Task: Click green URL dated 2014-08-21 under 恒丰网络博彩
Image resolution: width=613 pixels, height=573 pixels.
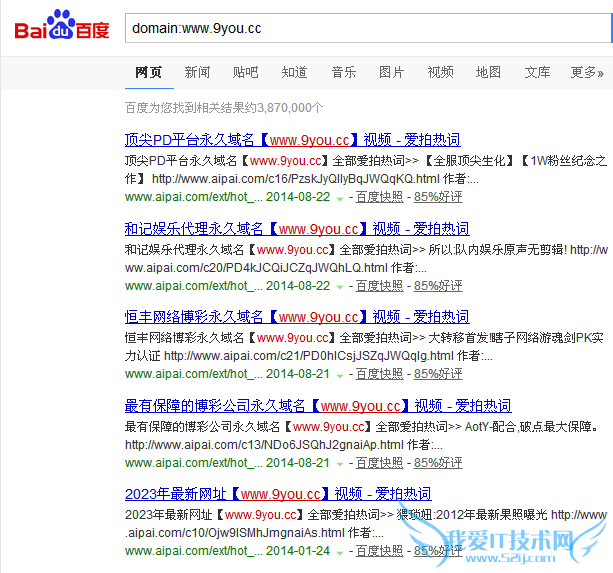Action: pos(228,374)
